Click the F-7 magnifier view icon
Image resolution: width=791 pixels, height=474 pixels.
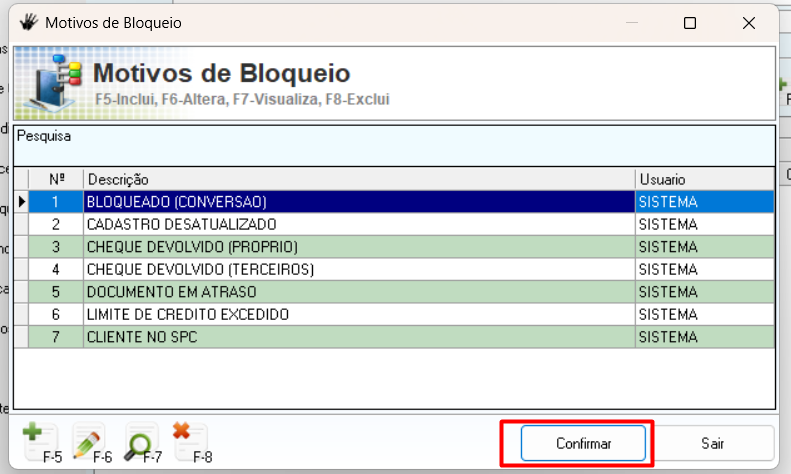(140, 441)
